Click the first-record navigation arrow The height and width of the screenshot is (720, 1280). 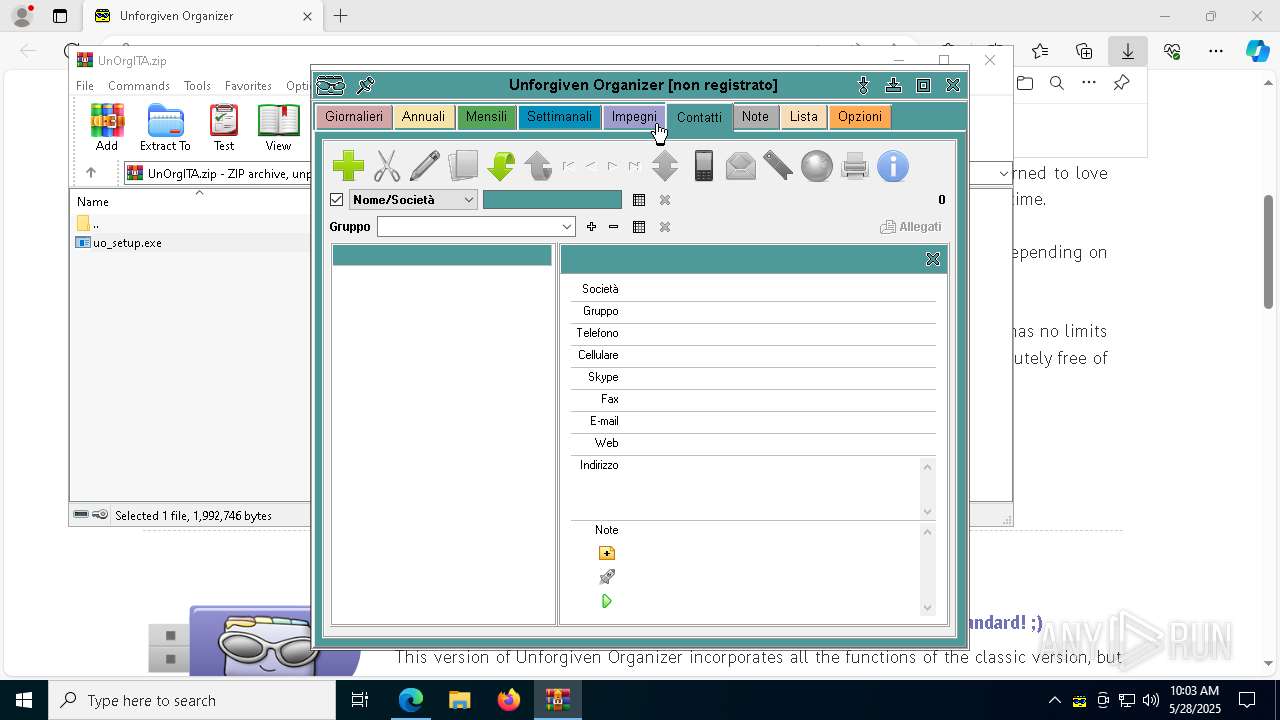pos(569,166)
